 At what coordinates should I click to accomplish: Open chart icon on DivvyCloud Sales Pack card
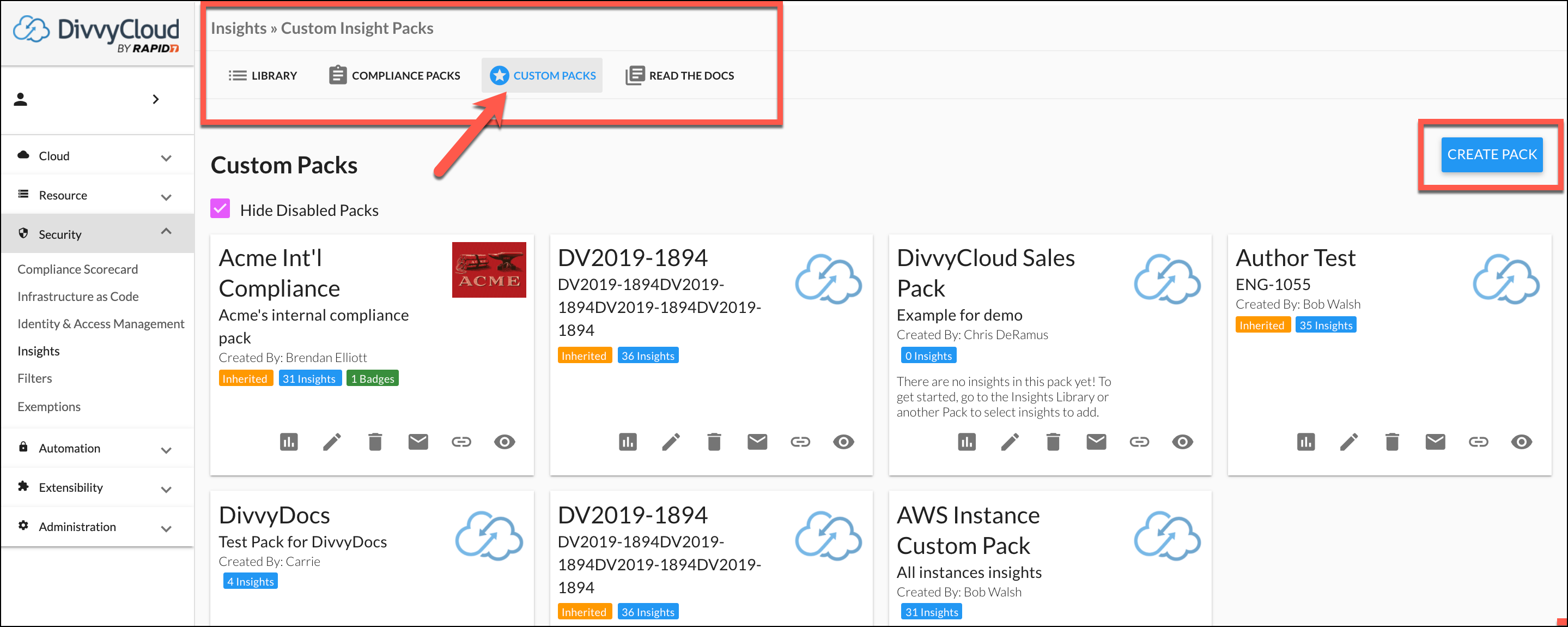click(967, 442)
